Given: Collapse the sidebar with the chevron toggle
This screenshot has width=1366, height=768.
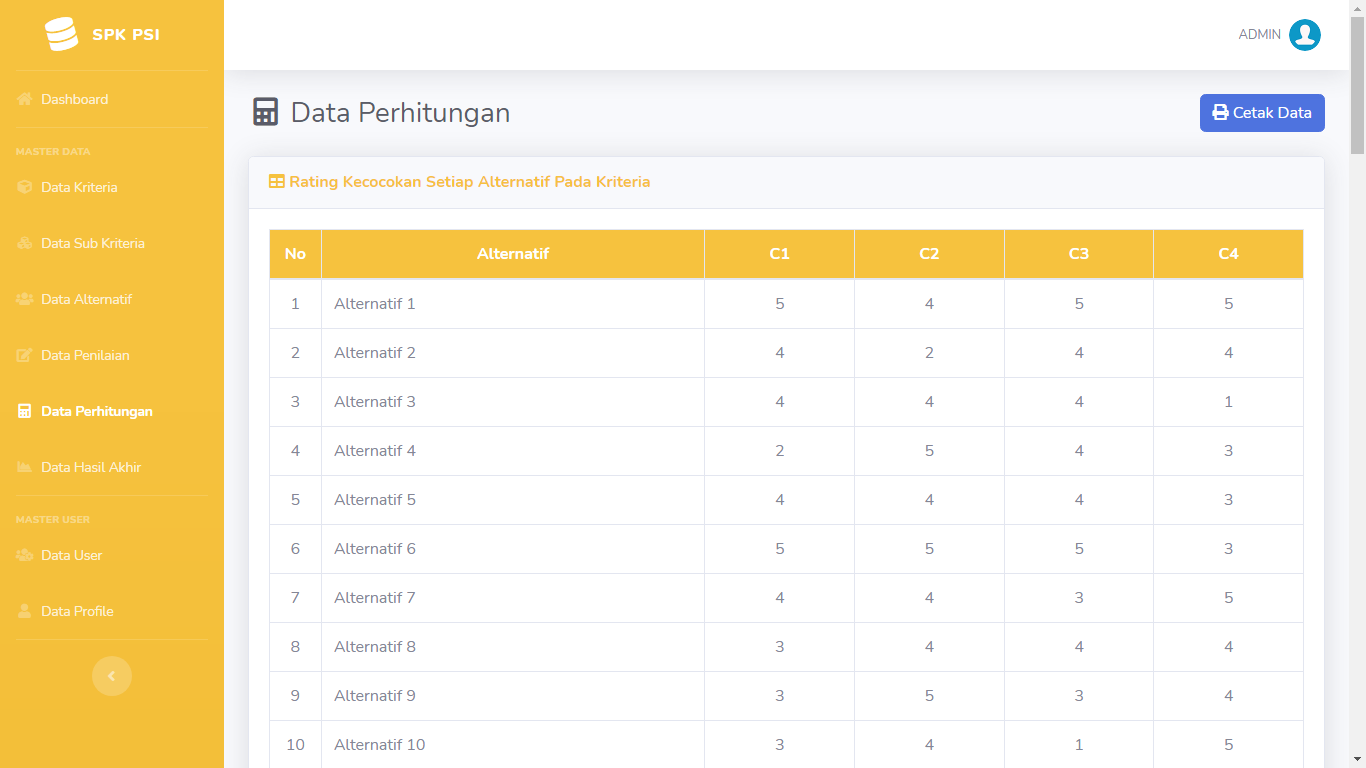Looking at the screenshot, I should [x=112, y=676].
